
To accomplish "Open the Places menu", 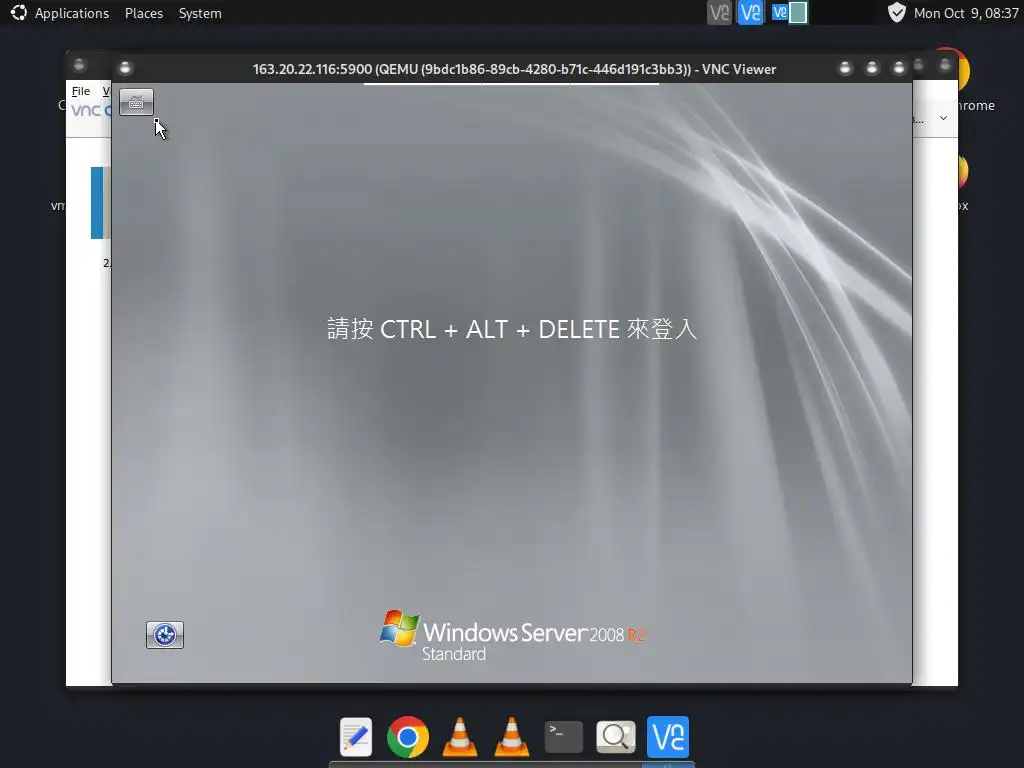I will click(x=144, y=13).
